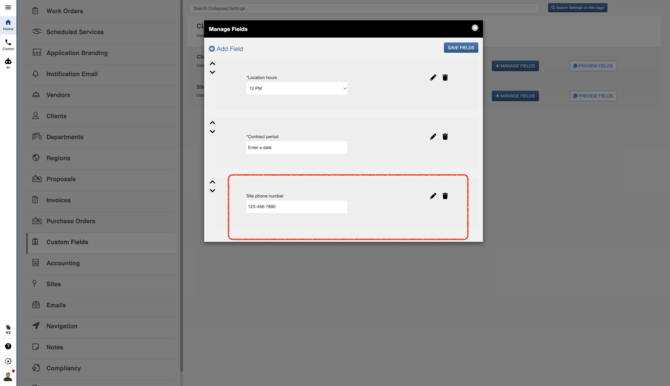
Task: Edit the Location hours field with pencil icon
Action: coord(433,77)
